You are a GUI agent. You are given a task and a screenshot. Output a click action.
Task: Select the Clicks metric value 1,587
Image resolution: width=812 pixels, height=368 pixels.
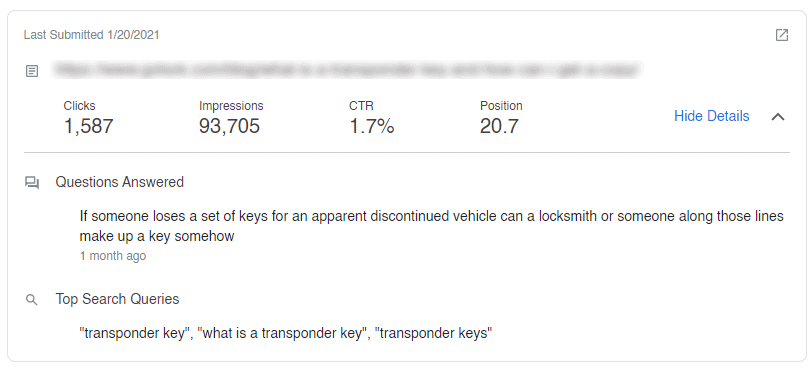pyautogui.click(x=89, y=126)
